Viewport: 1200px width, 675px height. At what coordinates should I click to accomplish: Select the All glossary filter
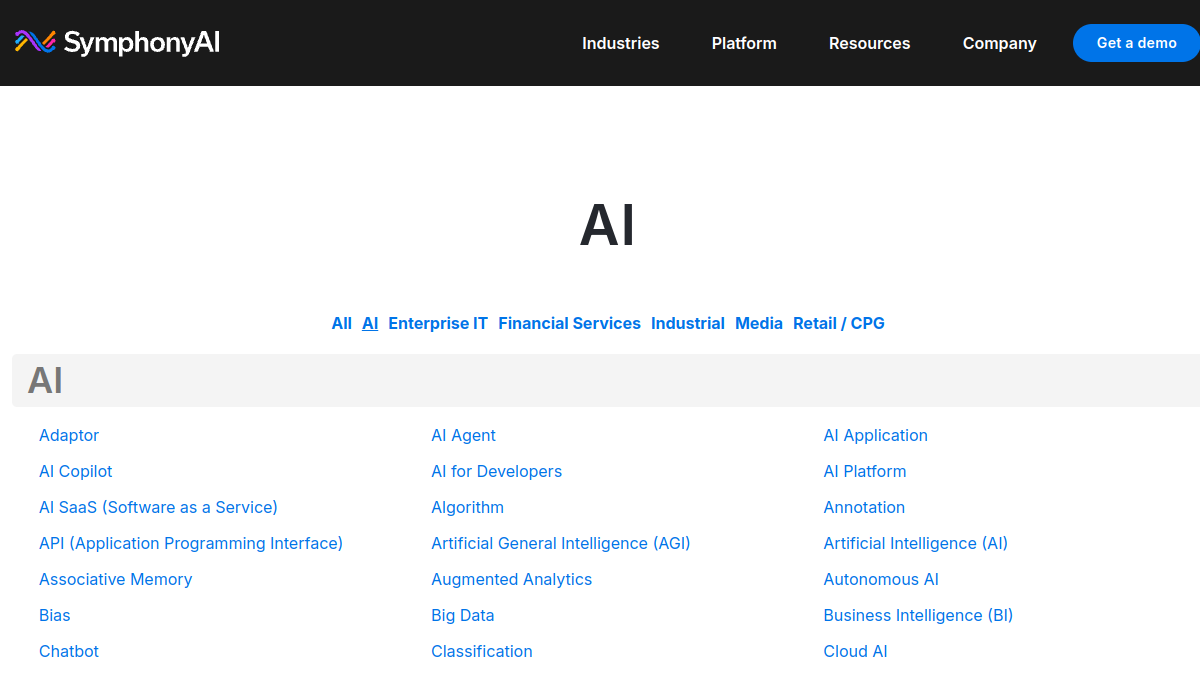point(342,323)
